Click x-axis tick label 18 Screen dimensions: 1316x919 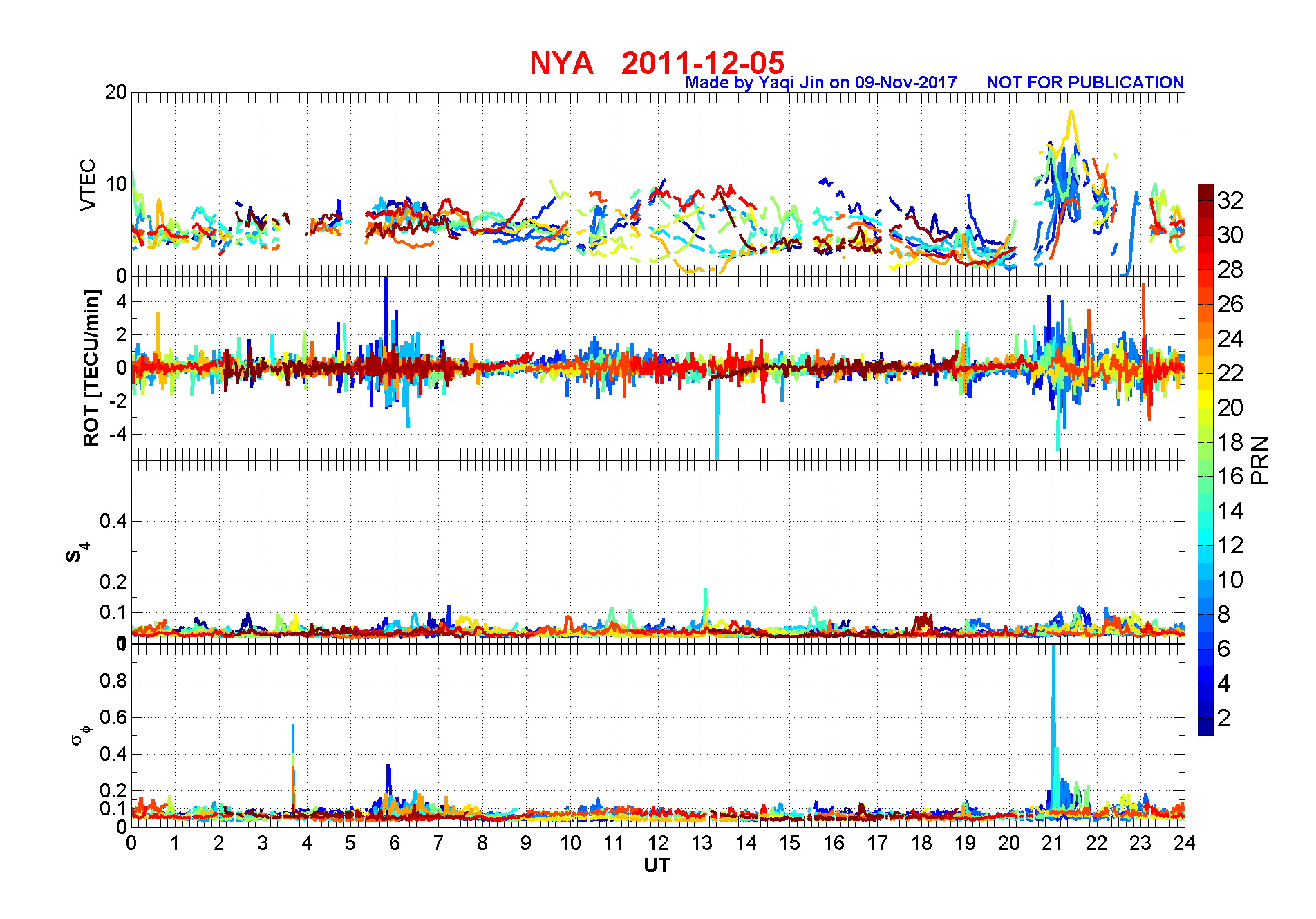(921, 843)
